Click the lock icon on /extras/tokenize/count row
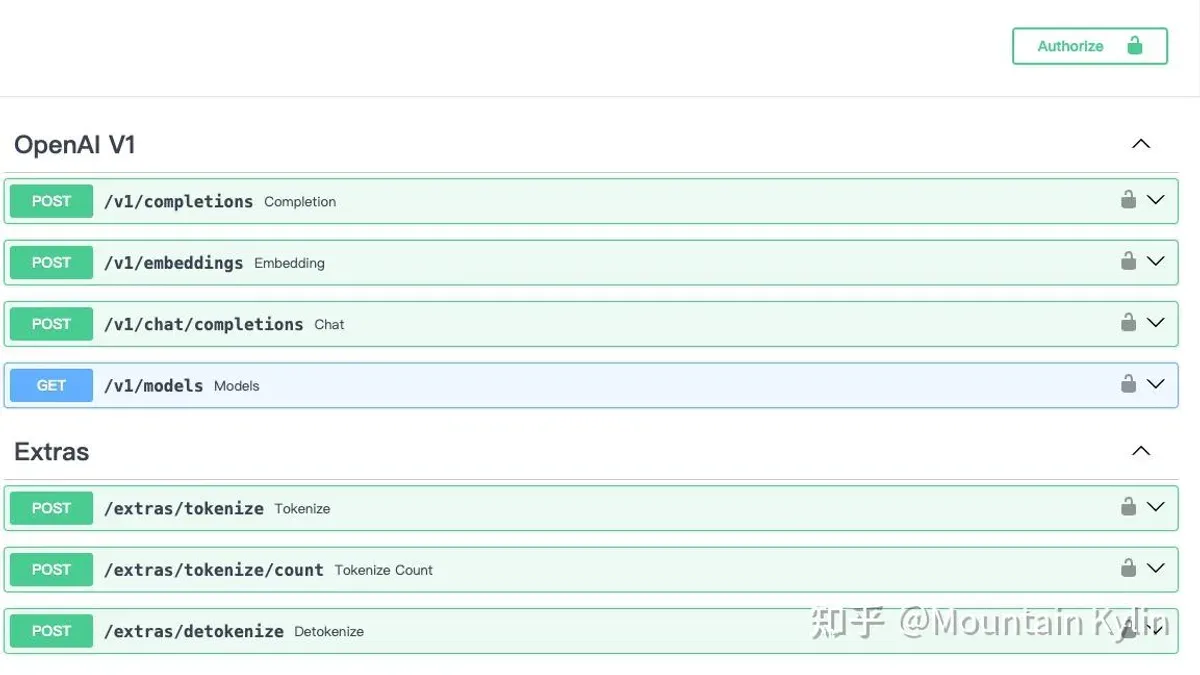1200x675 pixels. pos(1128,568)
